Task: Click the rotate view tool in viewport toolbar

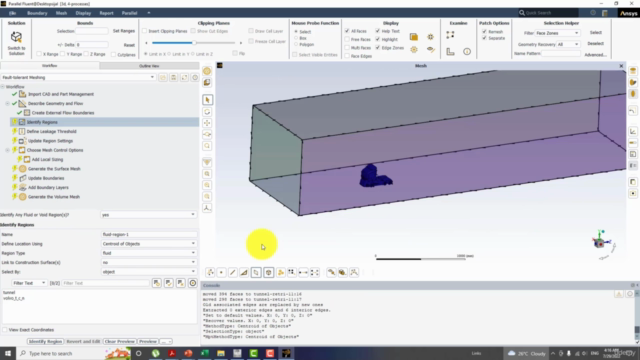Action: click(207, 112)
